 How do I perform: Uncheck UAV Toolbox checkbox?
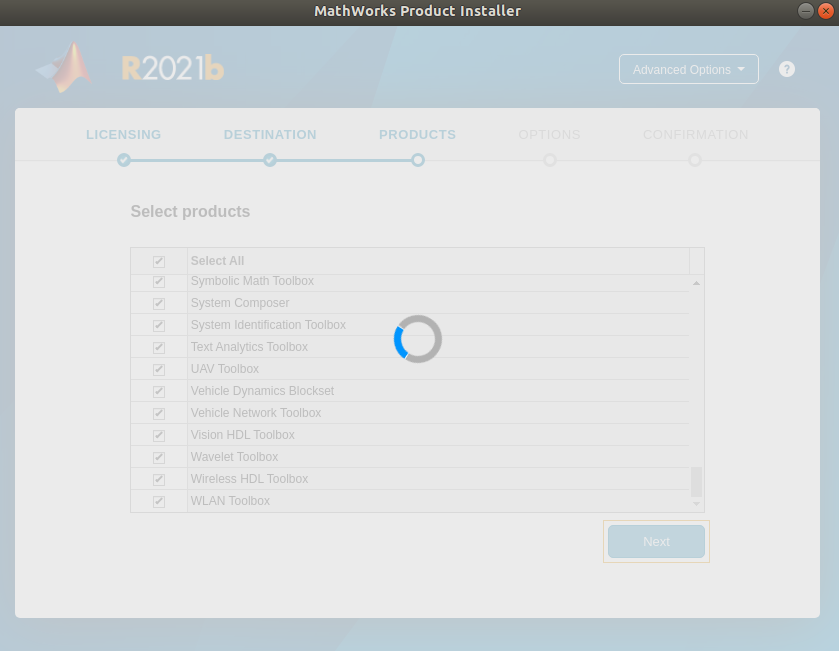159,370
